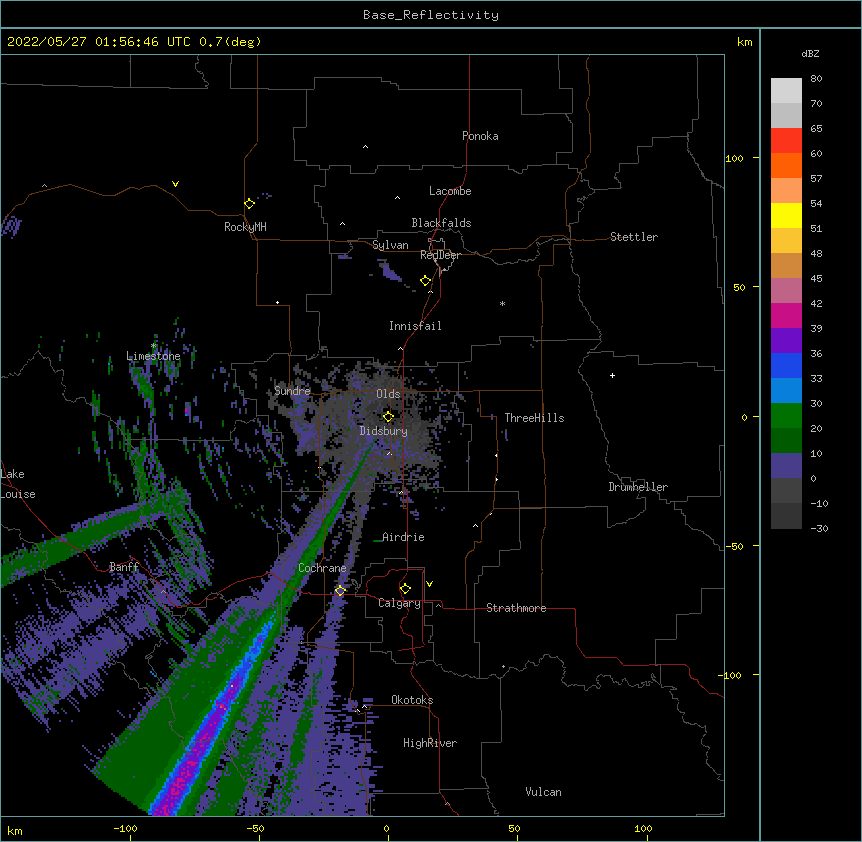862x842 pixels.
Task: Click the yellow marker above Calgary label
Action: pos(405,588)
